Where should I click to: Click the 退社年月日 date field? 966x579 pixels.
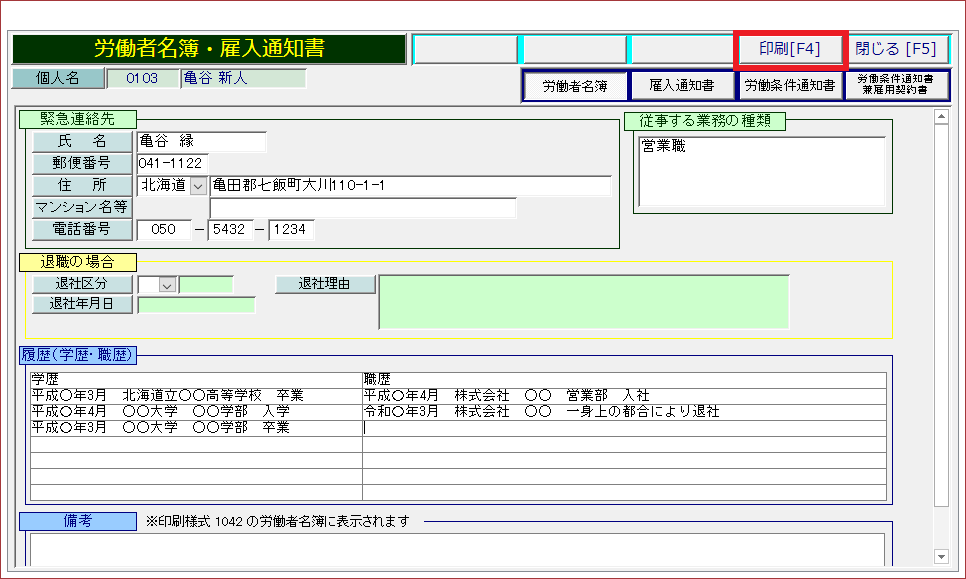(196, 305)
